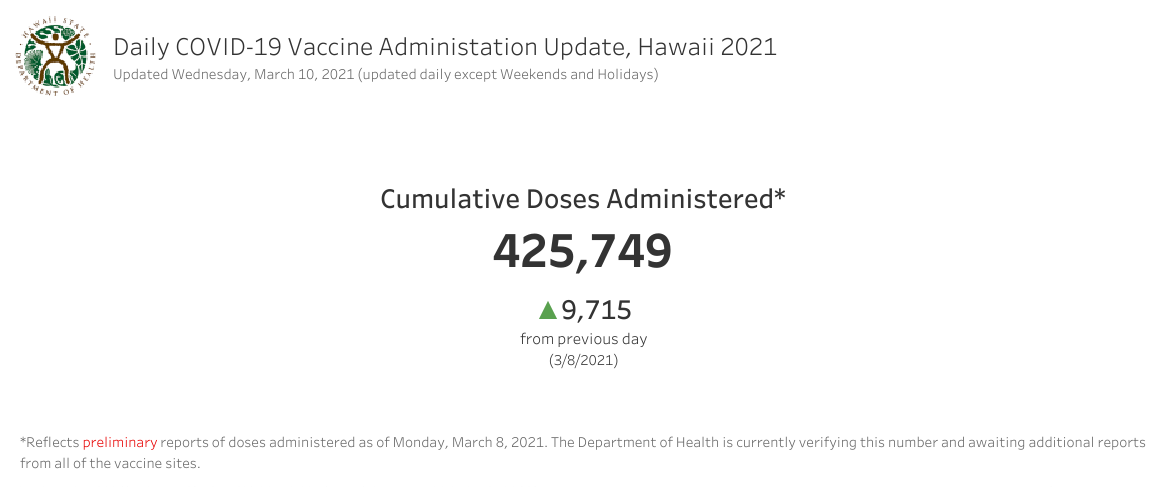Click the Hawaii Department of Health logo

[x=56, y=59]
